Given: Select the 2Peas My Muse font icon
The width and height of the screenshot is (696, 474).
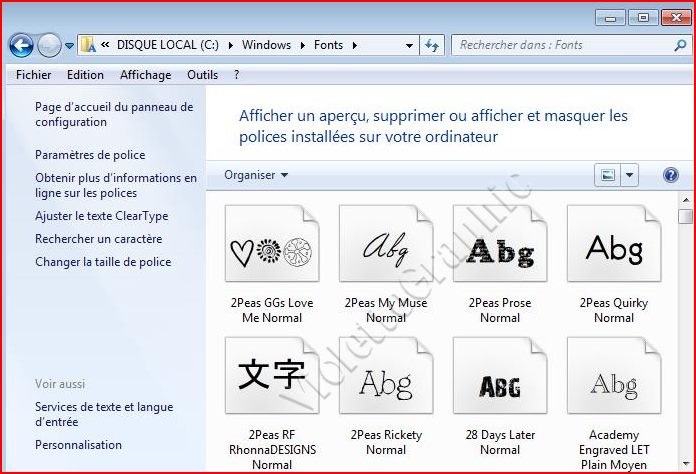Looking at the screenshot, I should 386,249.
